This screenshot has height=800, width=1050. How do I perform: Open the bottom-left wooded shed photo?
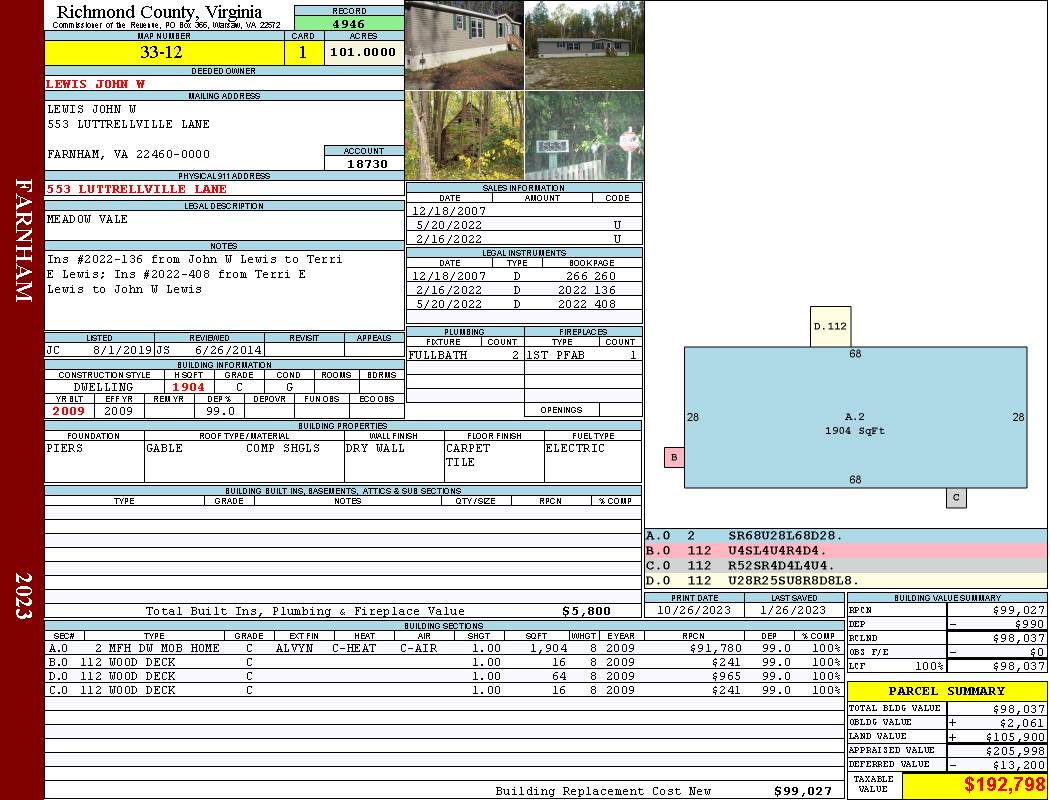tap(464, 136)
